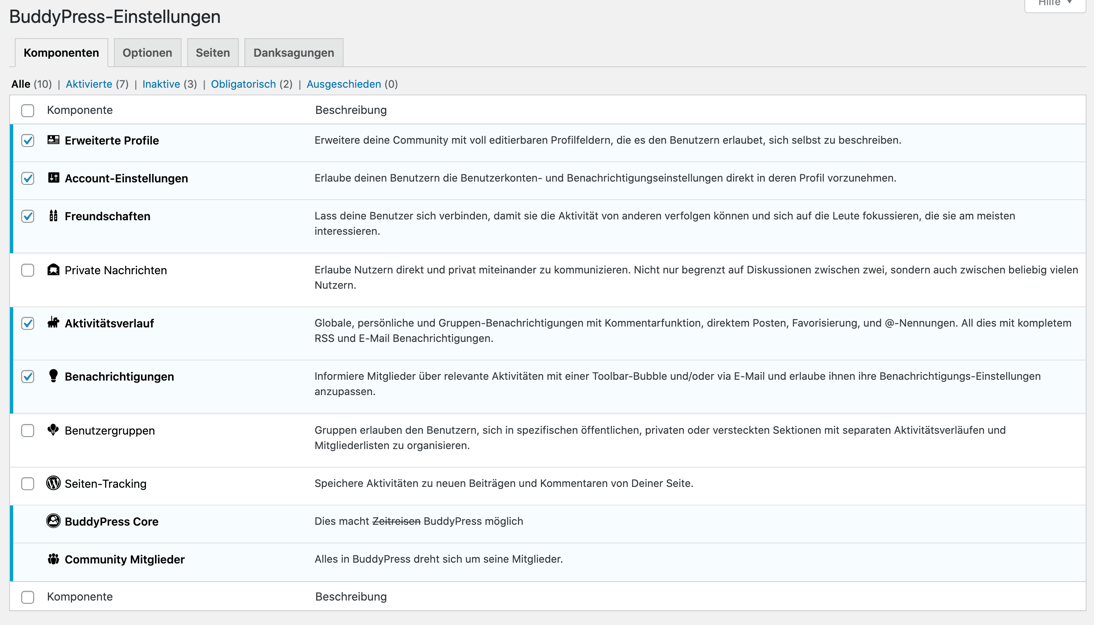Click the Komponente label in the table footer

pos(80,597)
